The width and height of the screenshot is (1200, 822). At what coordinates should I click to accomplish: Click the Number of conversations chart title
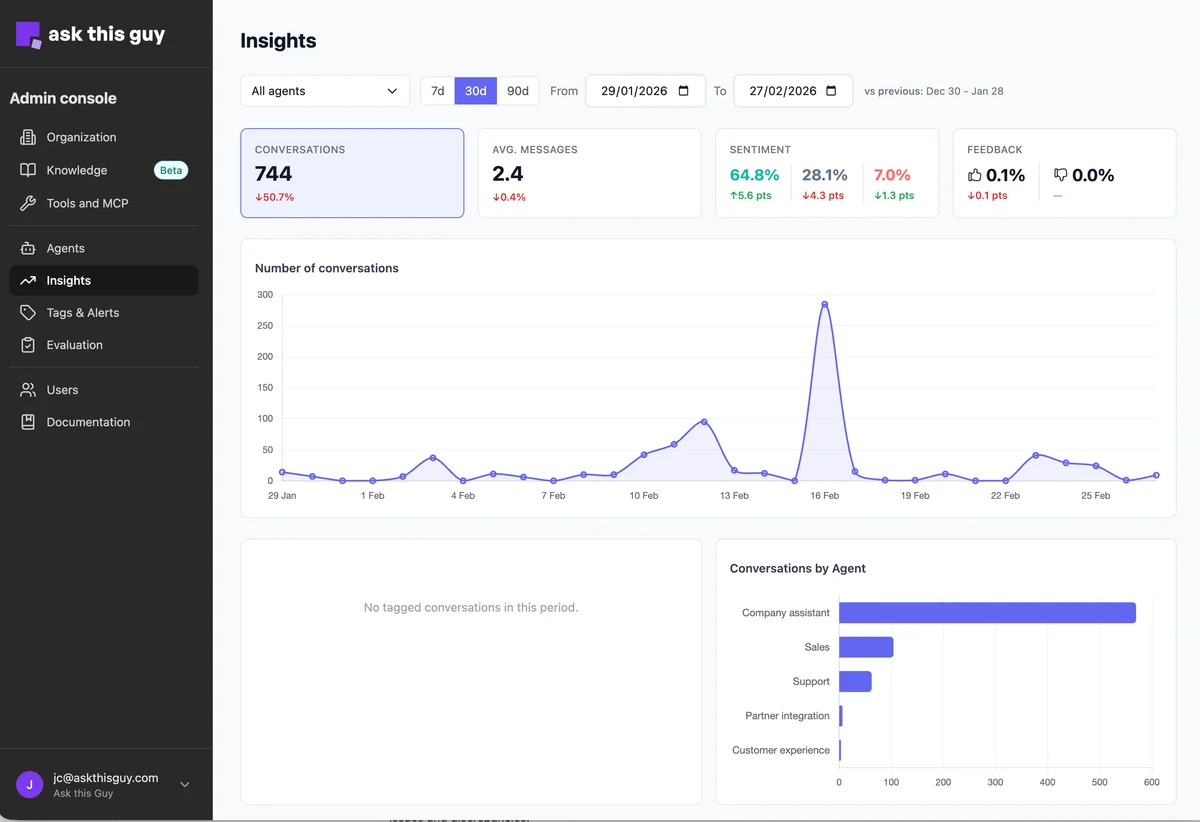coord(327,268)
